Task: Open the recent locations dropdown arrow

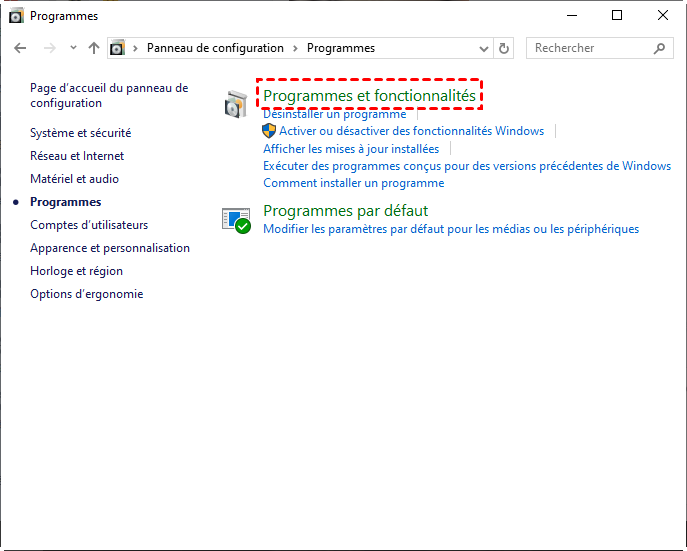Action: pyautogui.click(x=73, y=48)
